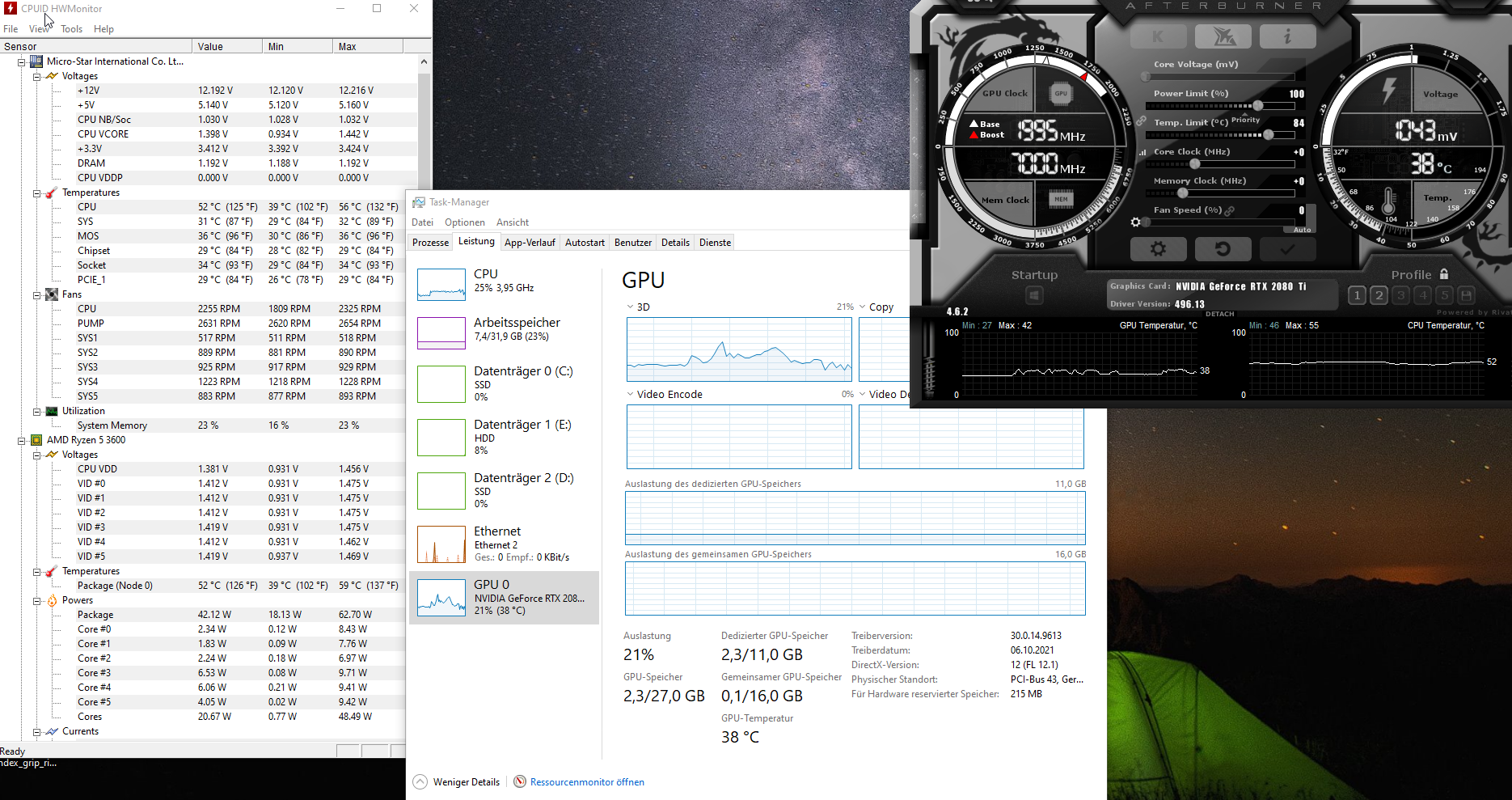This screenshot has width=1512, height=800.
Task: Open core clock curve editor icon
Action: pyautogui.click(x=1142, y=152)
